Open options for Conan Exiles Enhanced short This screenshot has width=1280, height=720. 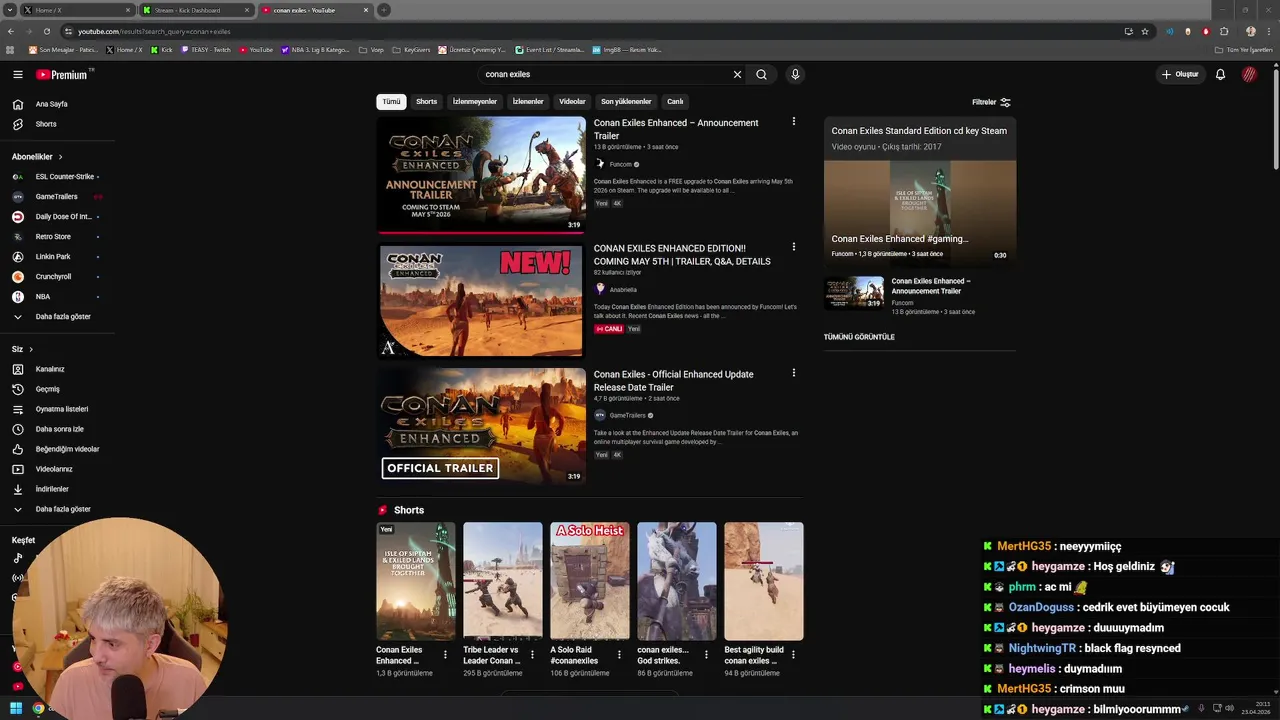click(x=445, y=655)
